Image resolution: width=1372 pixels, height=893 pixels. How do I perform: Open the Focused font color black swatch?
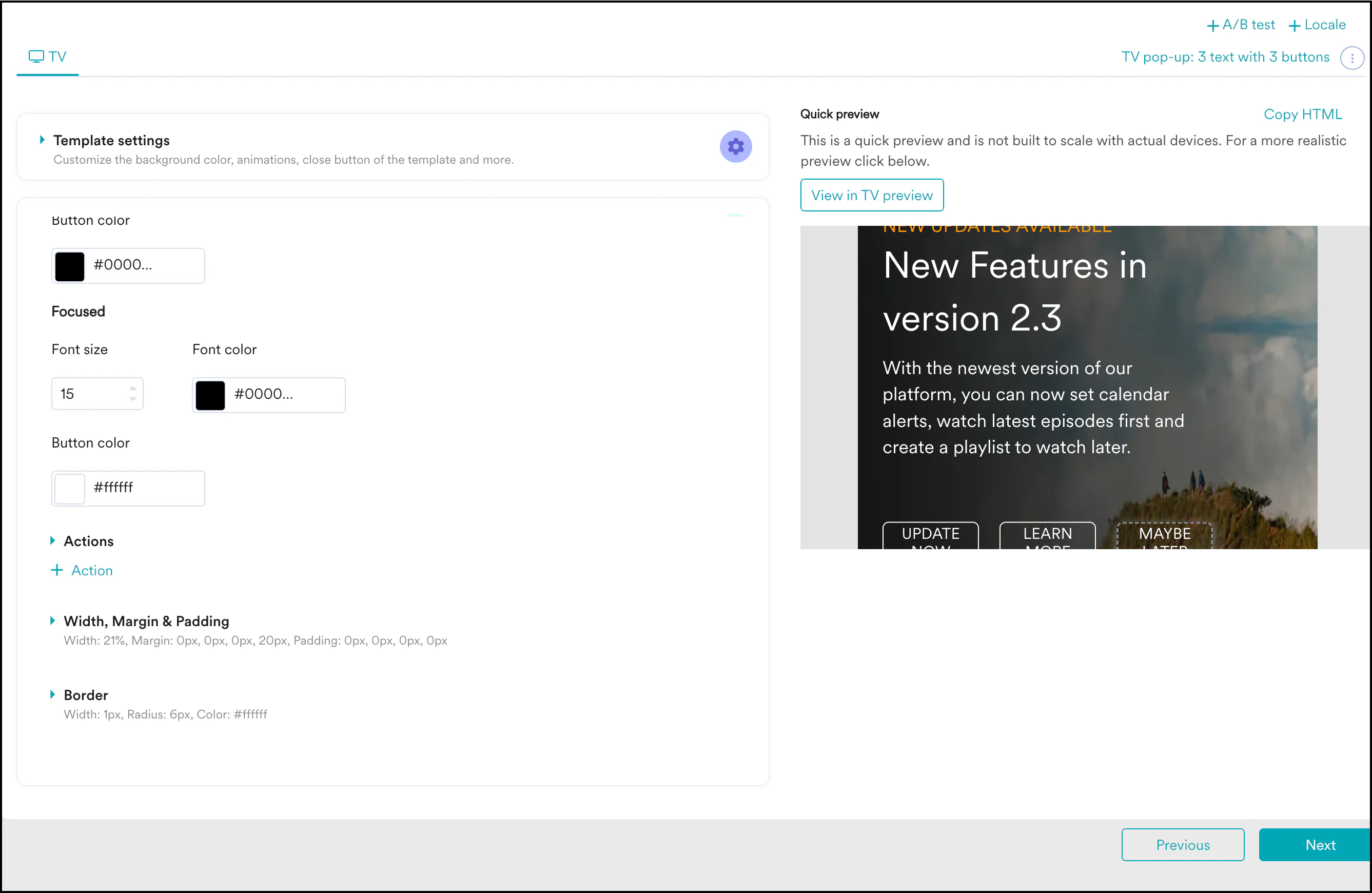coord(210,395)
